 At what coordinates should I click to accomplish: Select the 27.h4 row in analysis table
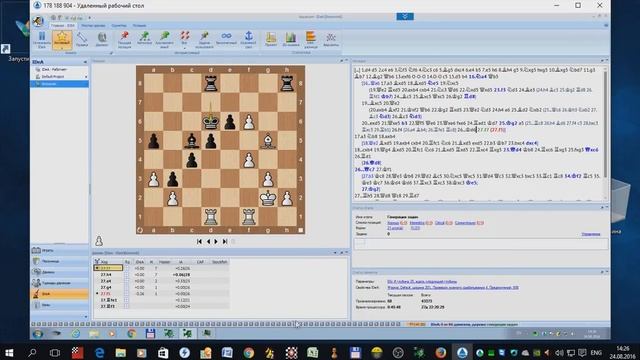162,275
